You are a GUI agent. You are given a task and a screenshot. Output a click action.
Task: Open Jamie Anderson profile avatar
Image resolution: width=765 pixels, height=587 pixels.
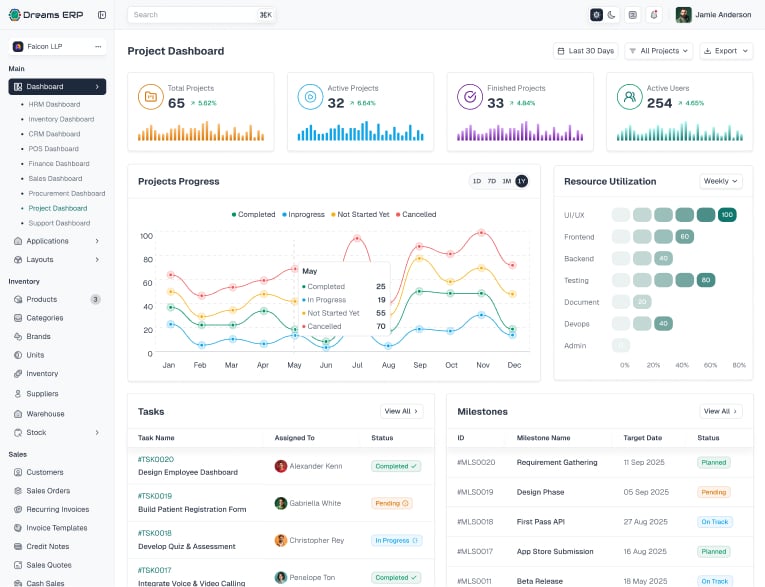coord(683,15)
